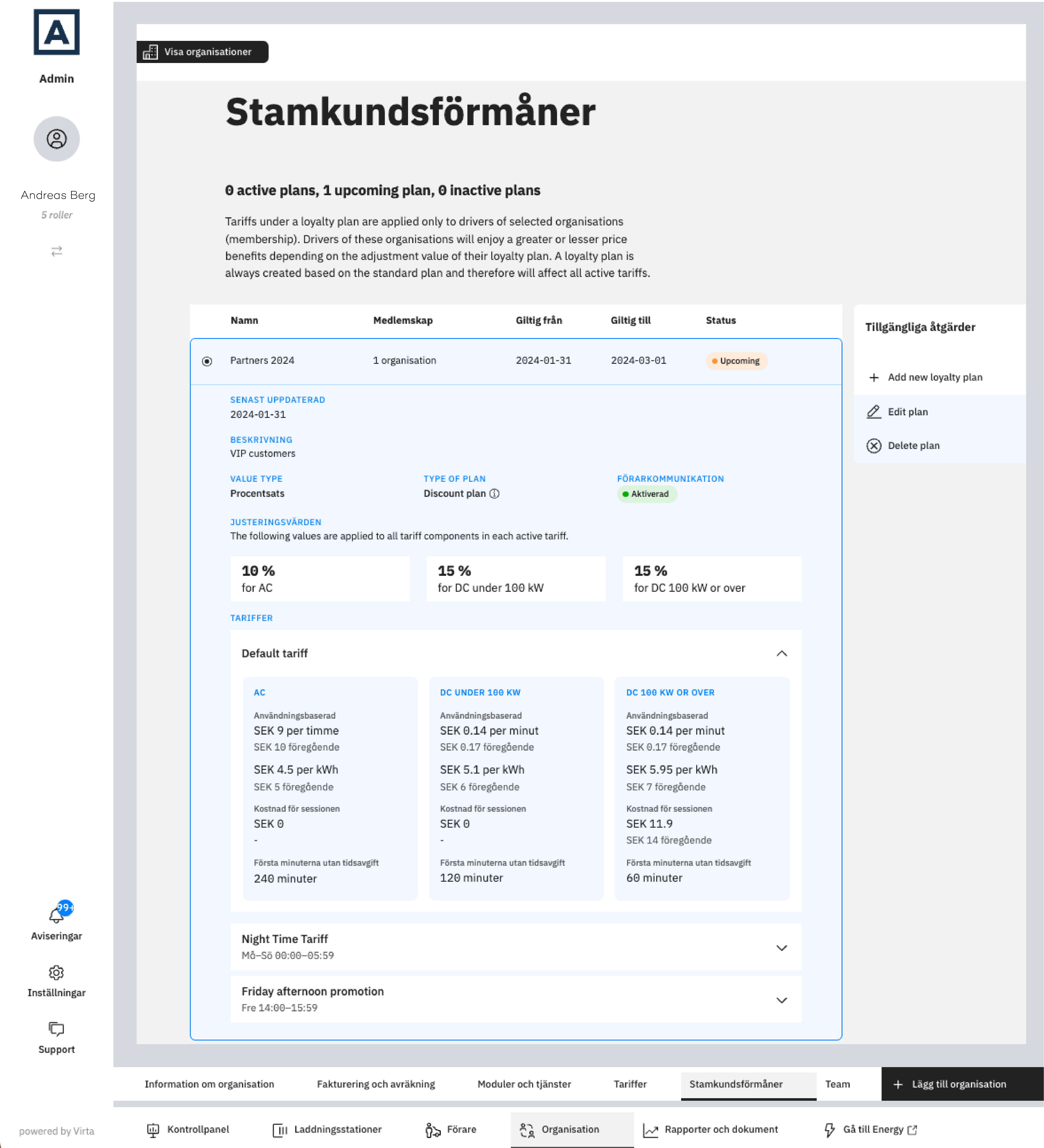Switch to the Tariffer tab
Viewport: 1044px width, 1148px height.
pyautogui.click(x=630, y=1084)
